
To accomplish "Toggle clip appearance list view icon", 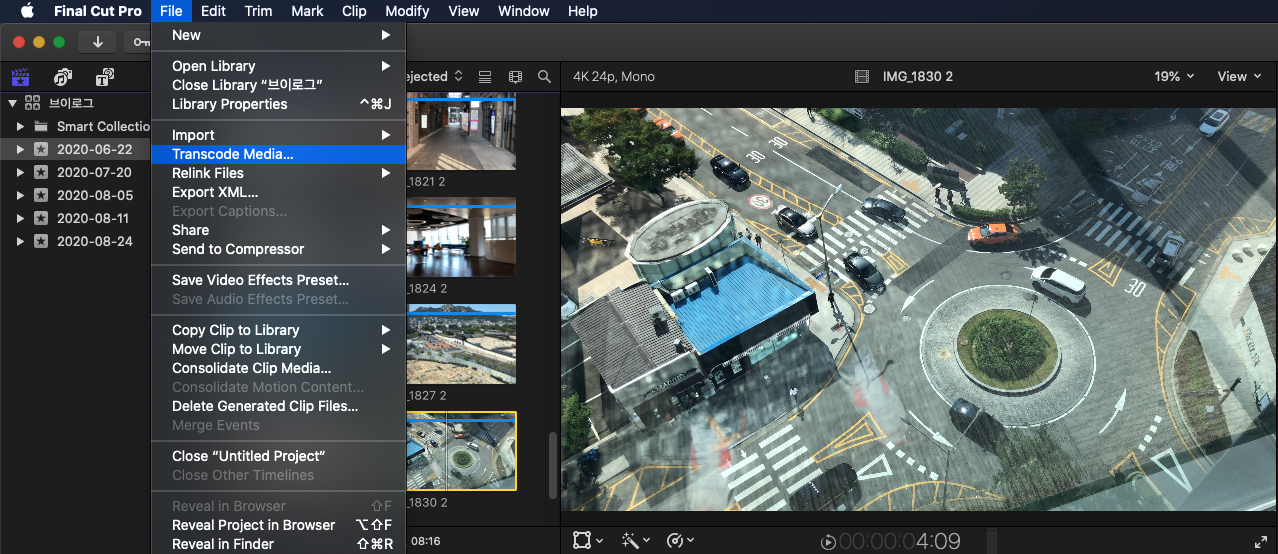I will 485,76.
